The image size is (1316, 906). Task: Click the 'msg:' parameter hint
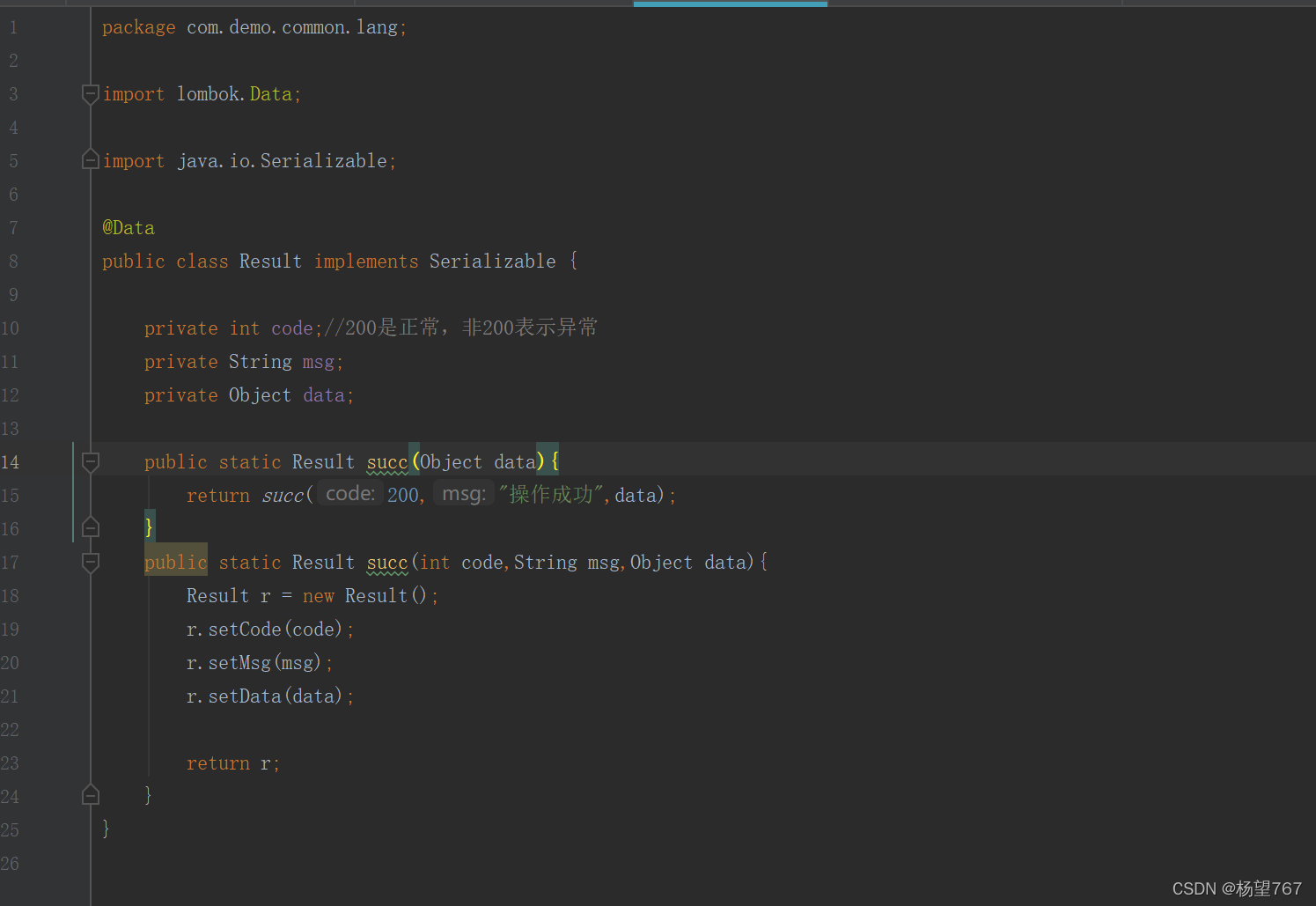pos(464,494)
